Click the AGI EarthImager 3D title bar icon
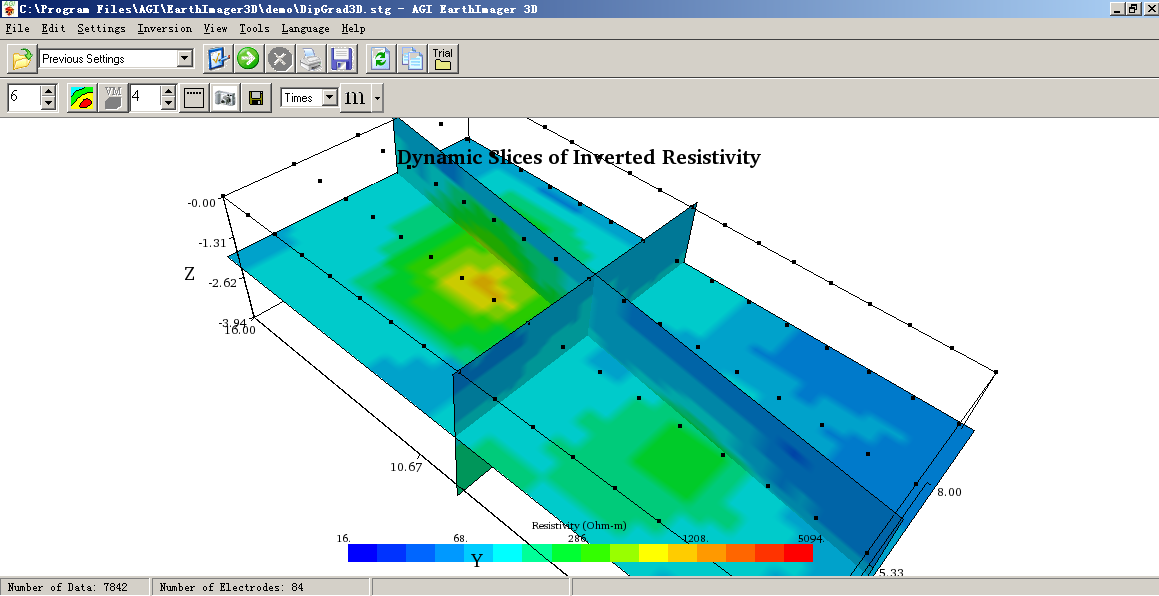This screenshot has width=1159, height=596. tap(10, 9)
